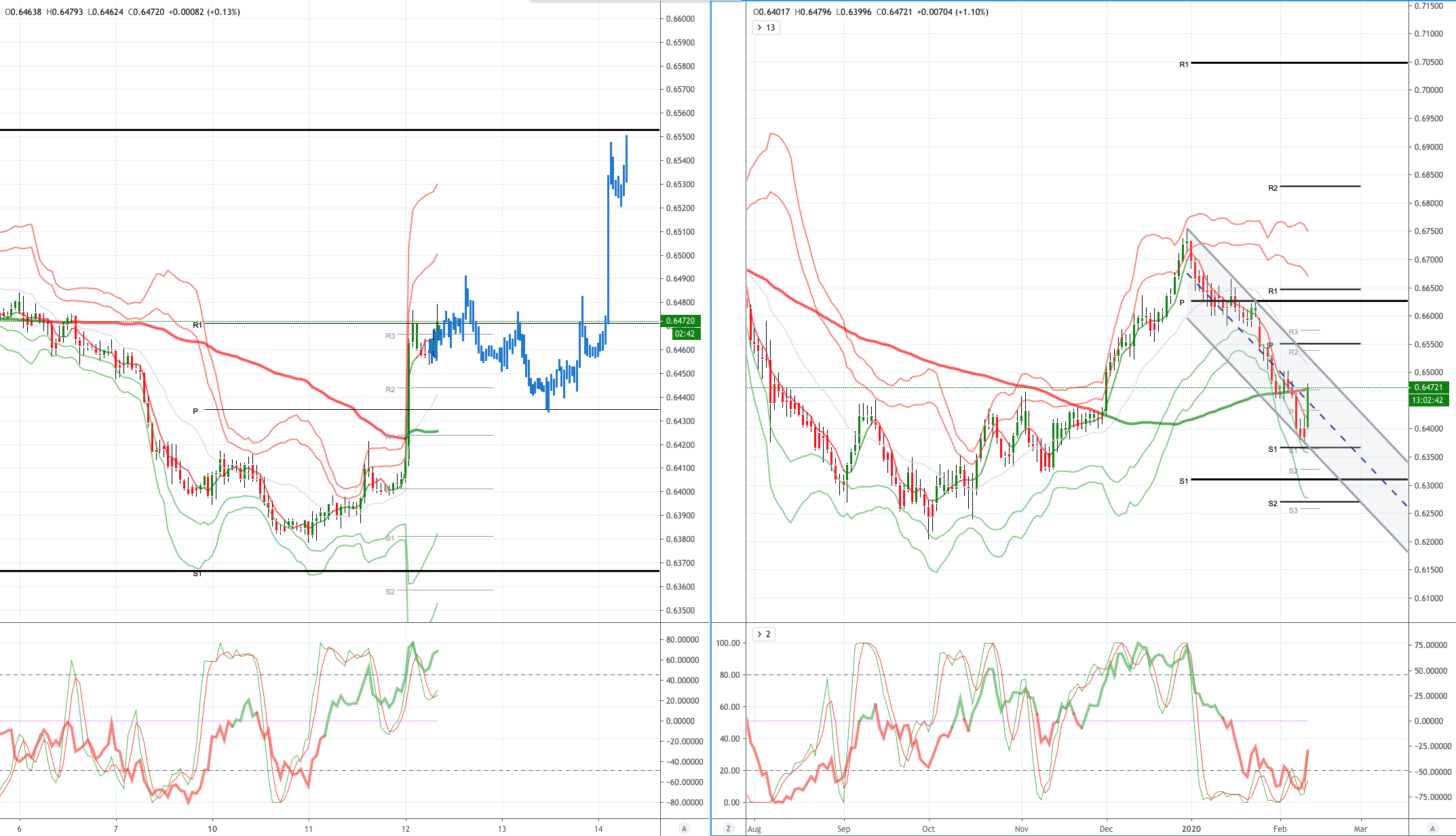The image size is (1456, 836).
Task: Click the Dec label on time axis
Action: coord(1106,829)
